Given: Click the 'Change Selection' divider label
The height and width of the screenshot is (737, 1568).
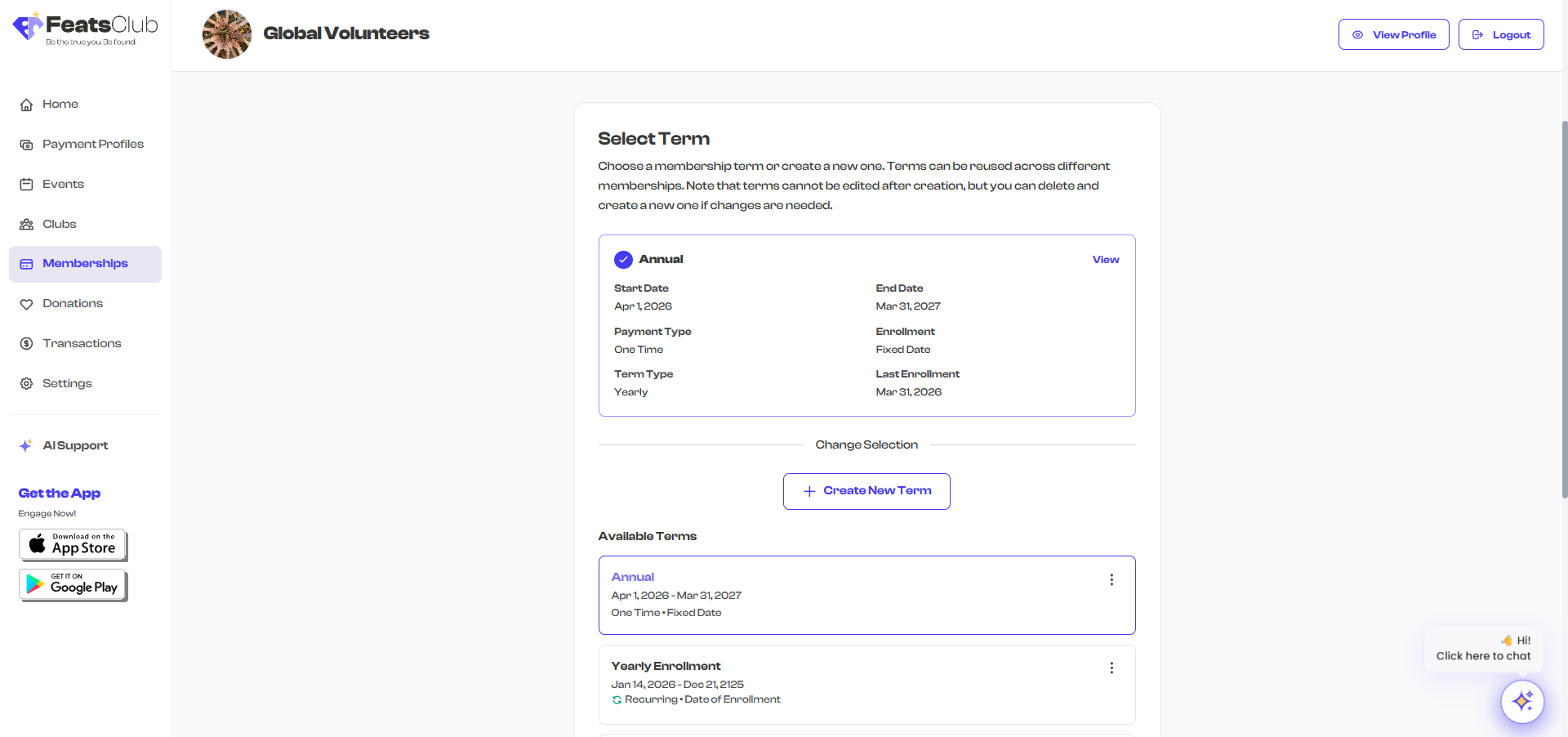Looking at the screenshot, I should [866, 445].
